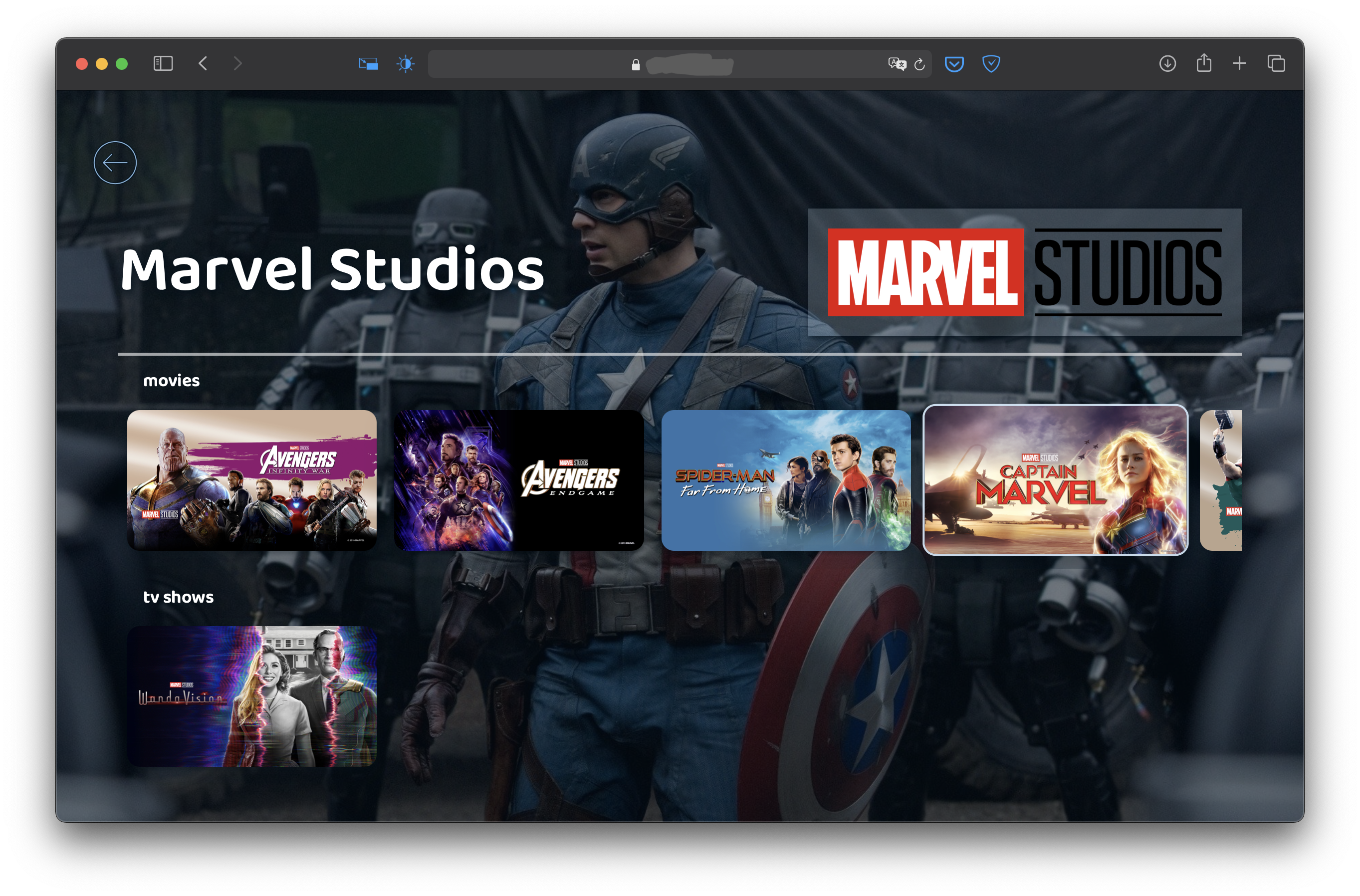This screenshot has width=1360, height=896.
Task: Click the translate page icon
Action: [897, 63]
